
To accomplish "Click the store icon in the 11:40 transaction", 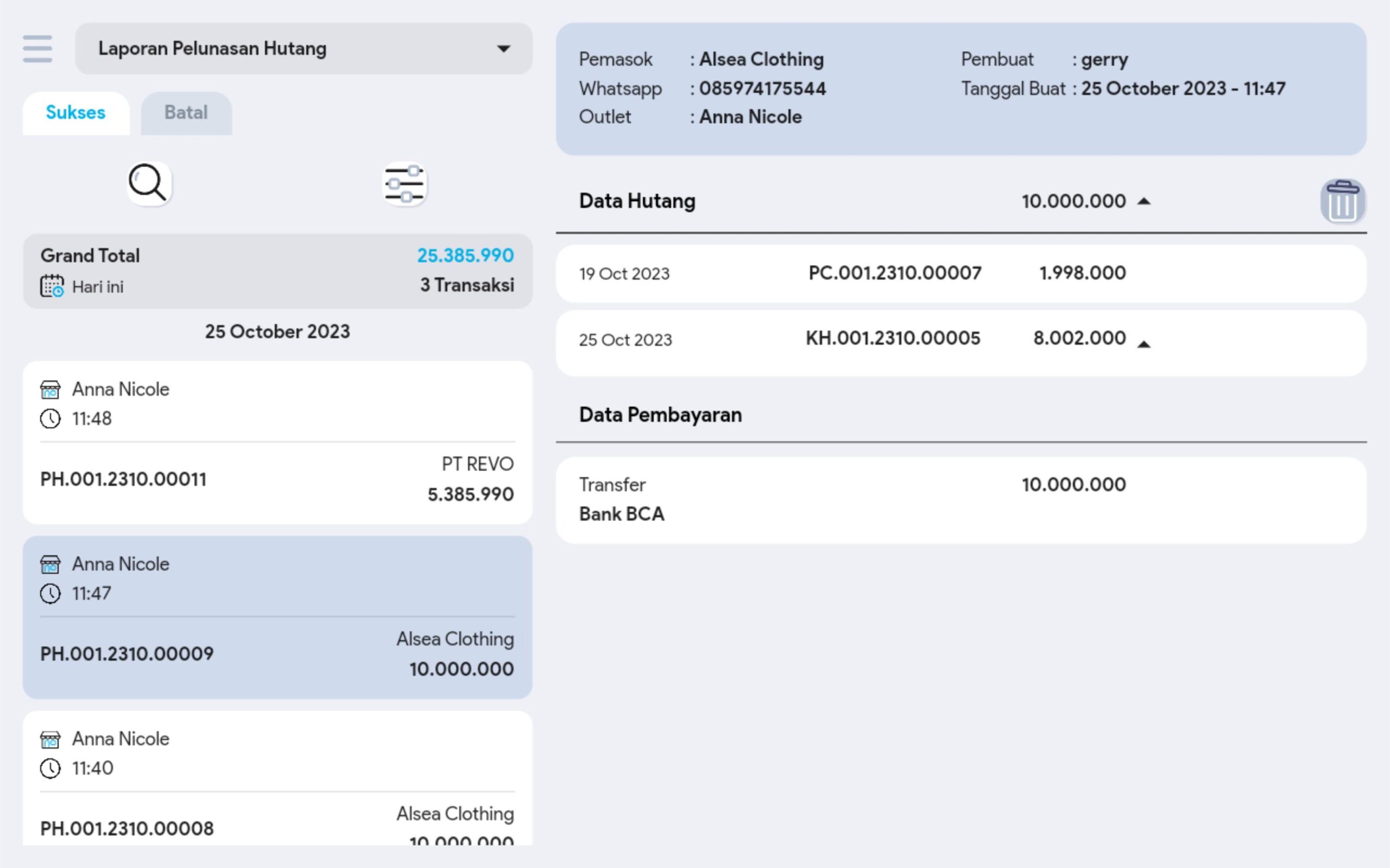I will coord(50,739).
